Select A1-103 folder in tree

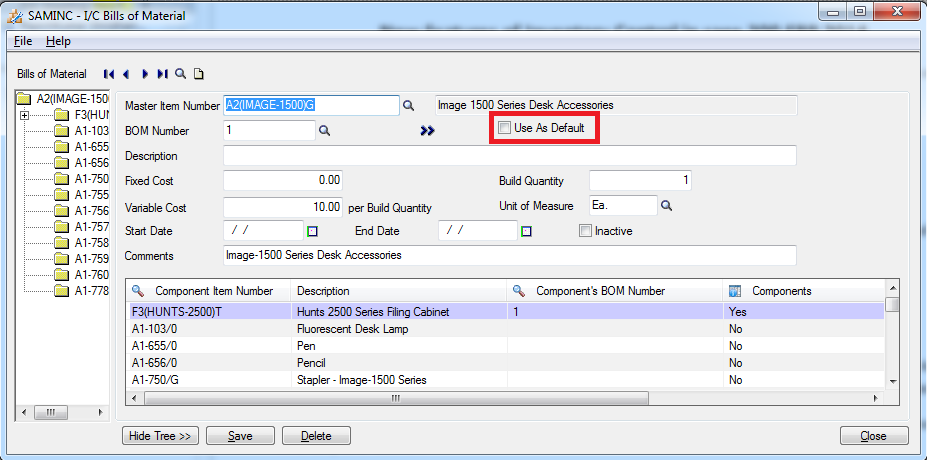81,131
